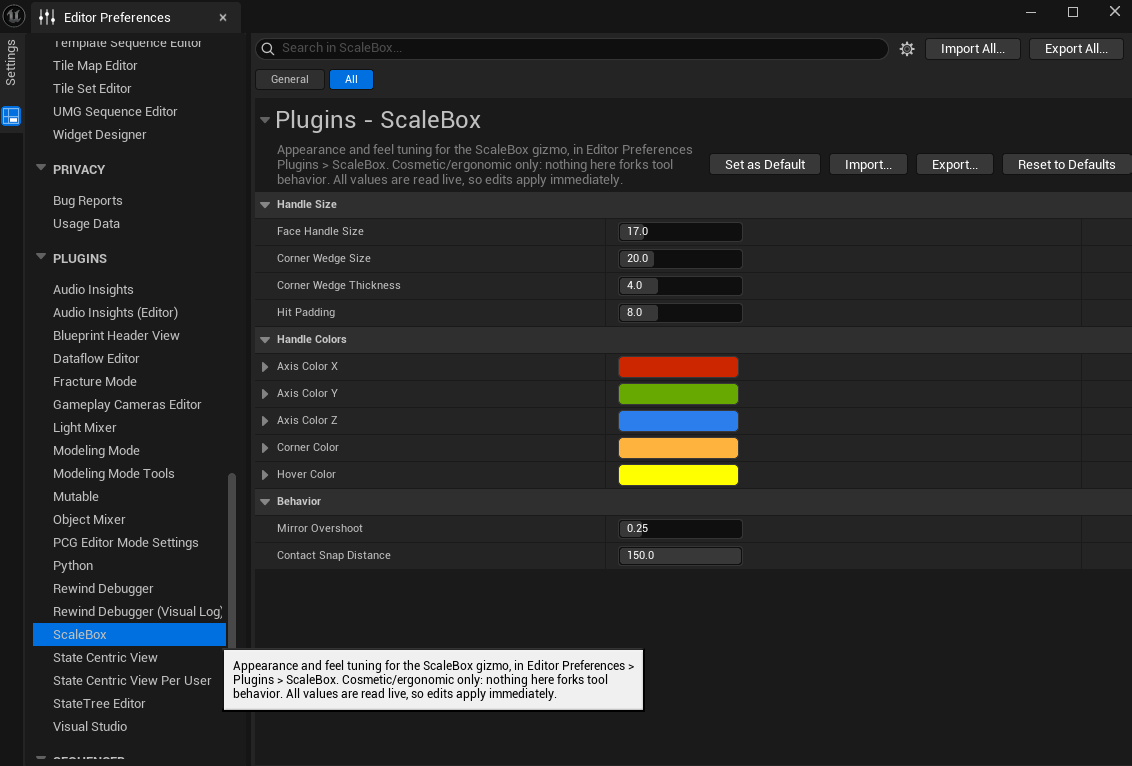Open Usage Data settings
This screenshot has height=766, width=1132.
(x=86, y=224)
